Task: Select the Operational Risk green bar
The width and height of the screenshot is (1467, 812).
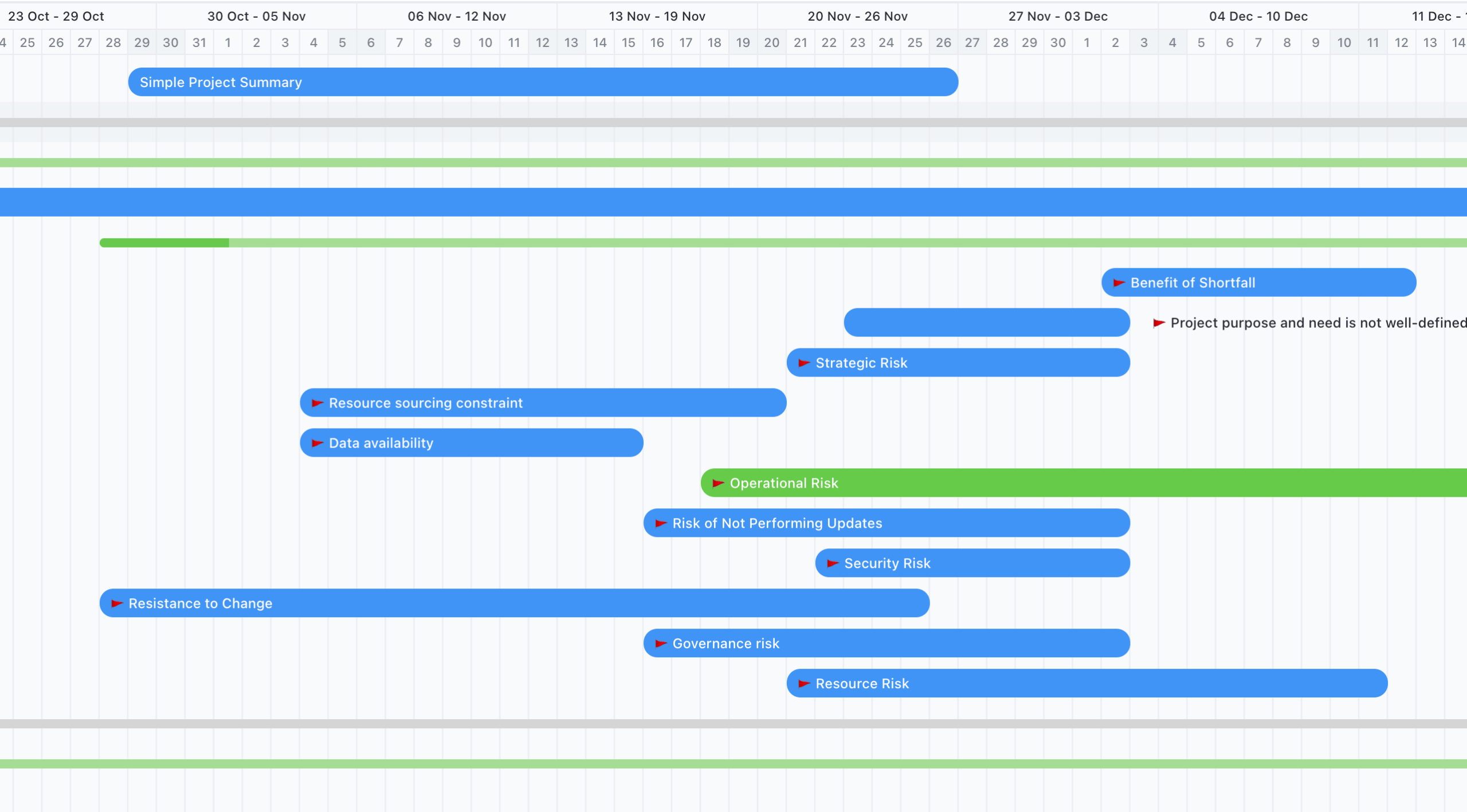Action: tap(1031, 483)
